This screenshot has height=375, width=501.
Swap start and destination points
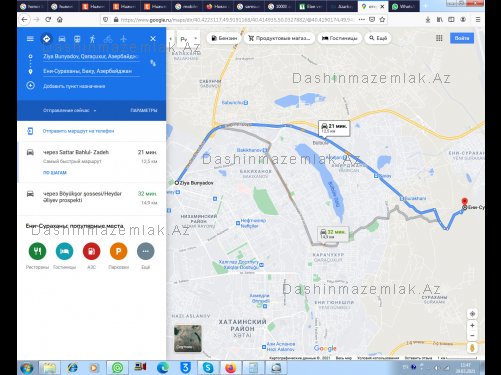(x=153, y=63)
